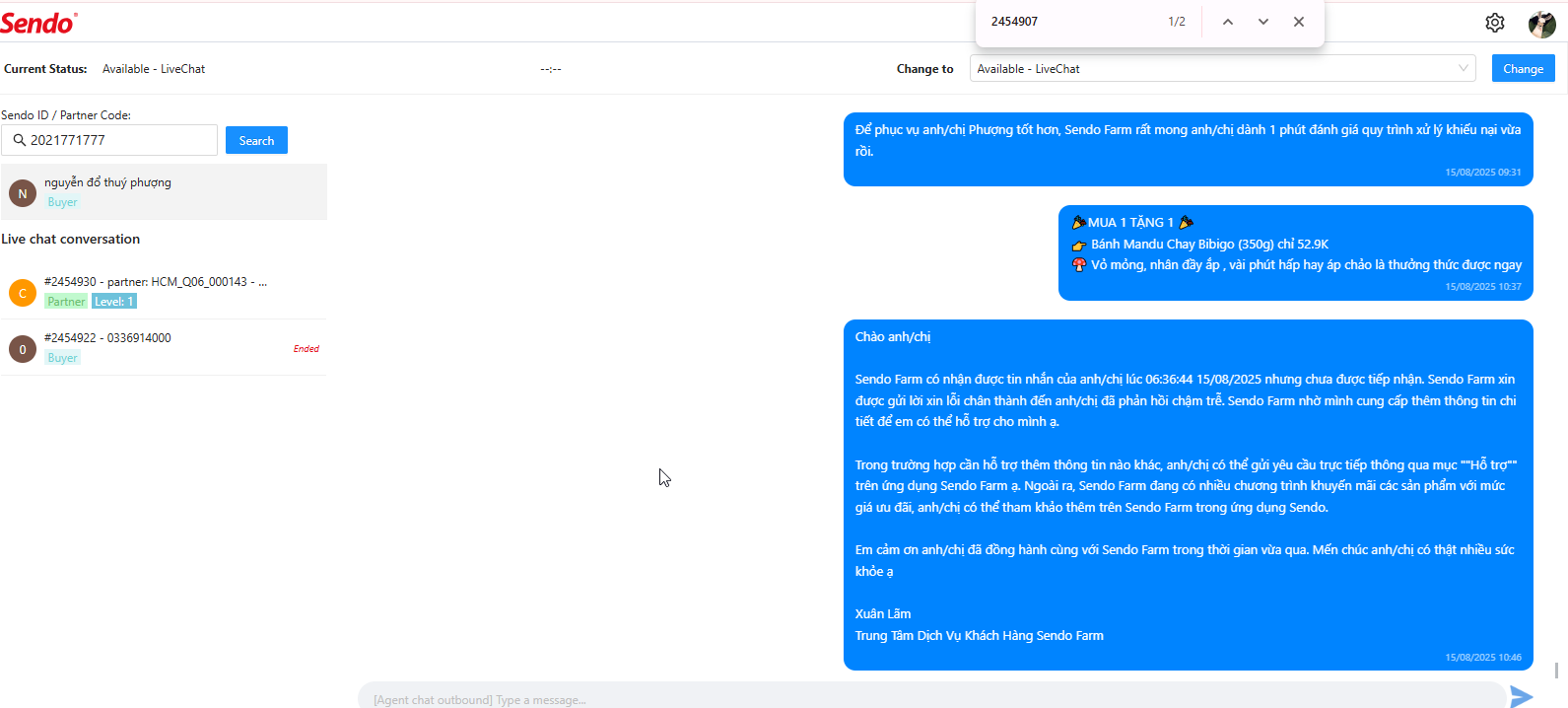Open the user profile avatar
The height and width of the screenshot is (708, 1568).
[1541, 24]
